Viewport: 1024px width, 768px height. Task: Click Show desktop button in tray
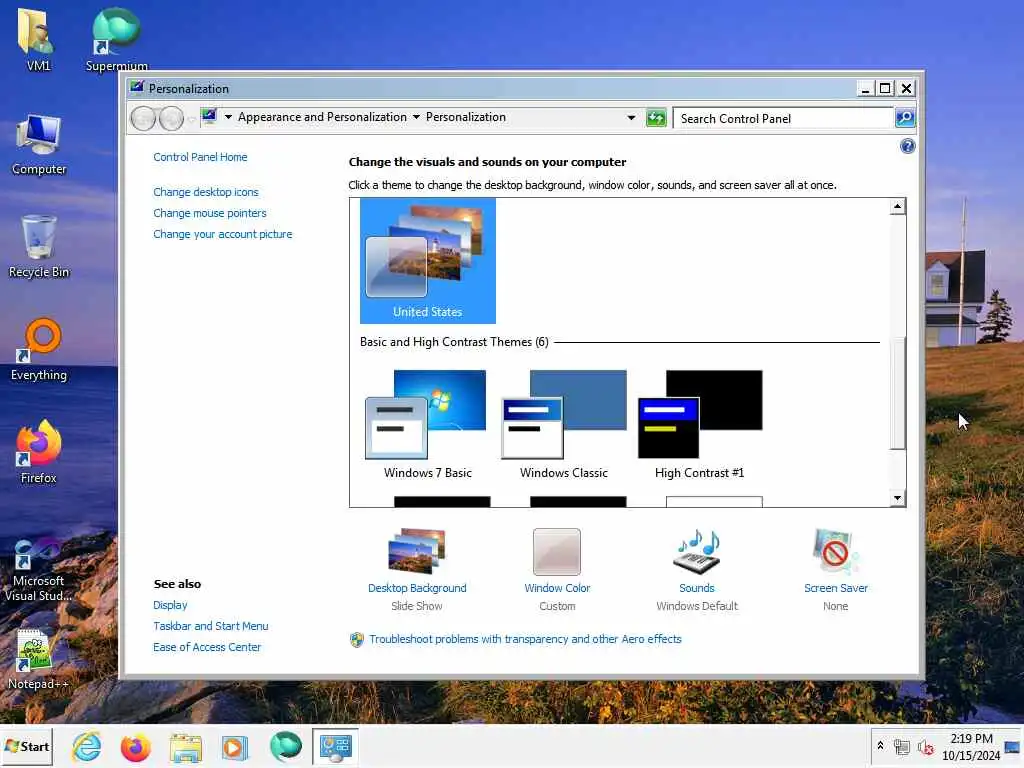pos(1013,747)
